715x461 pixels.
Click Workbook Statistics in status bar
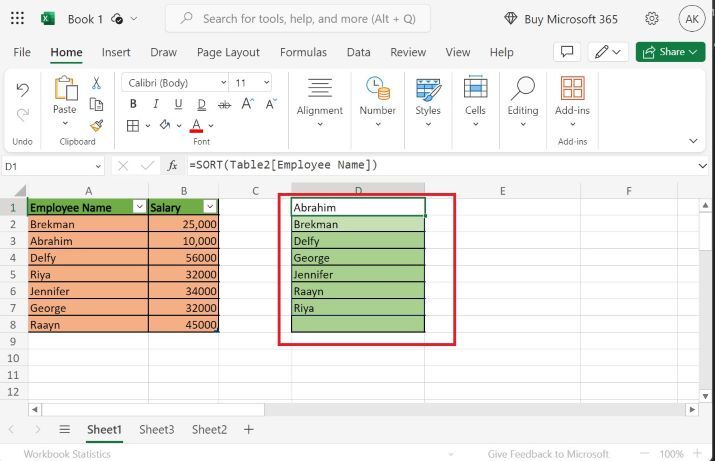pyautogui.click(x=67, y=454)
